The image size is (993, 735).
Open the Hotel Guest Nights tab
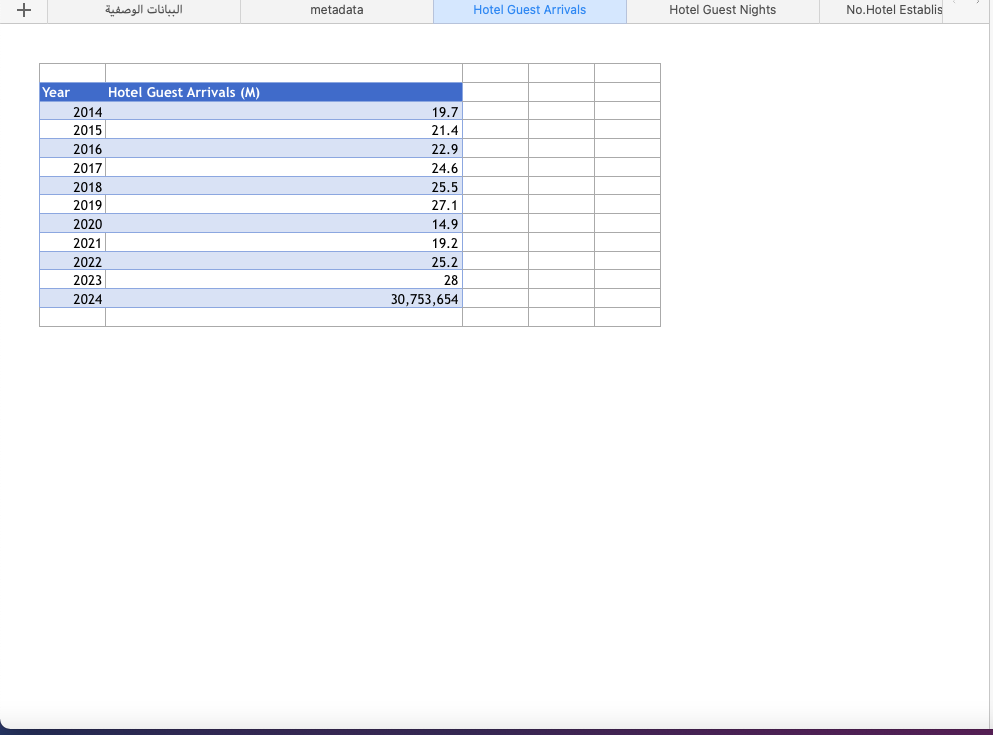tap(722, 10)
